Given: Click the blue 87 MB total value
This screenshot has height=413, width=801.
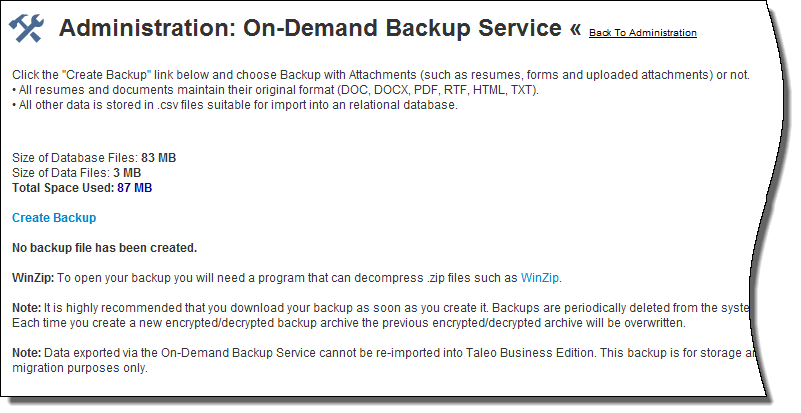Looking at the screenshot, I should (135, 187).
